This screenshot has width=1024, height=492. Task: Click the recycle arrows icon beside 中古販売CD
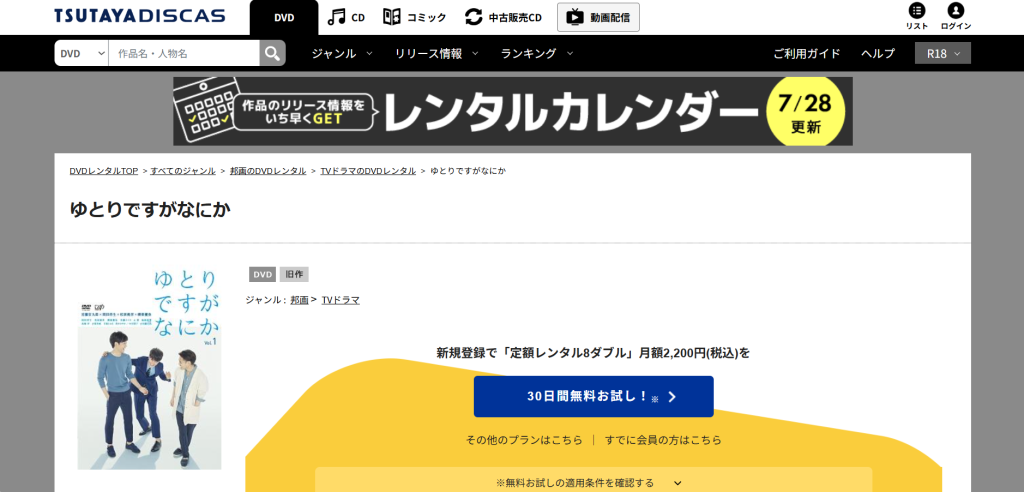click(474, 17)
